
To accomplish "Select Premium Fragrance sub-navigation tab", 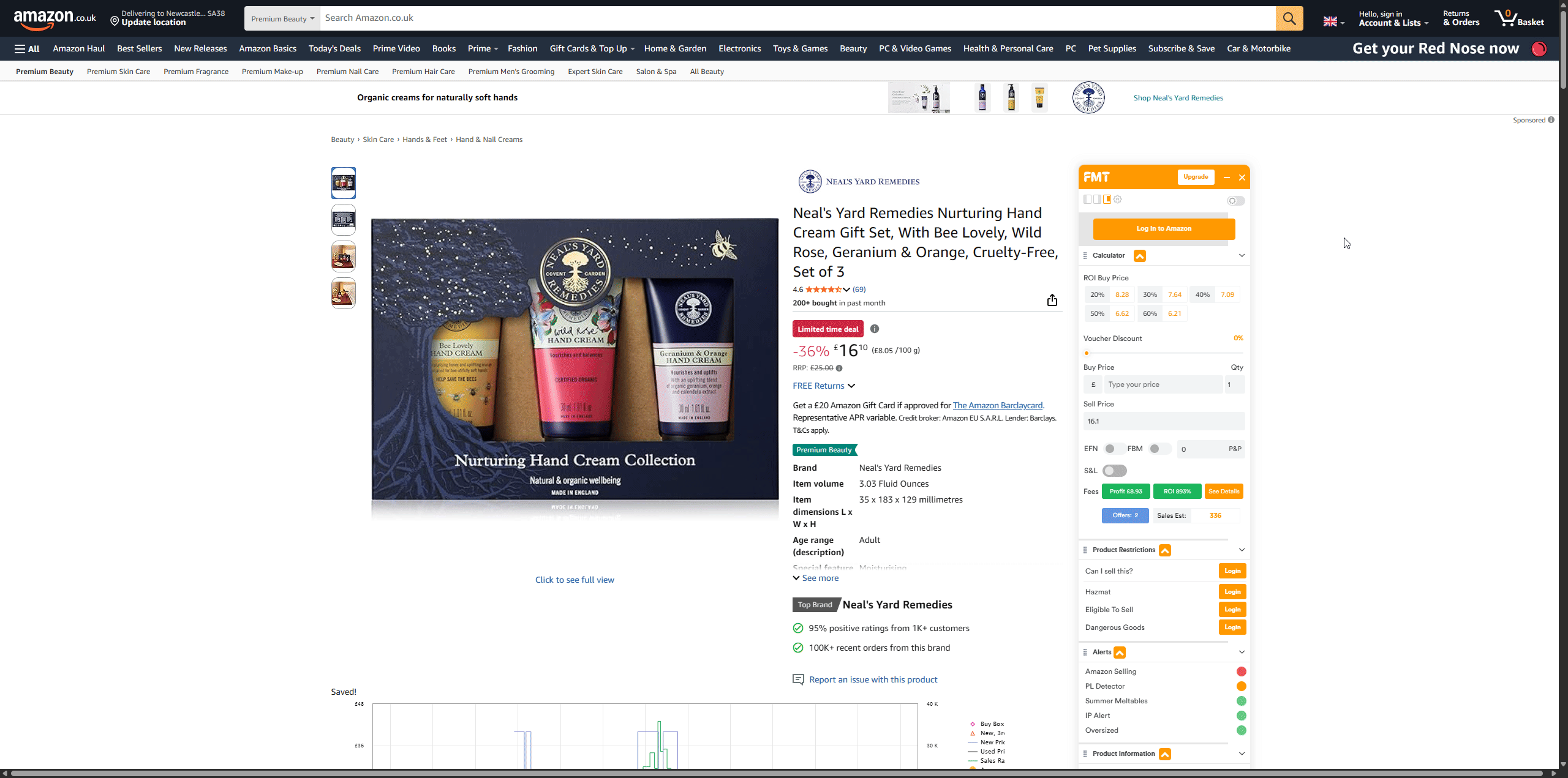I will point(196,72).
